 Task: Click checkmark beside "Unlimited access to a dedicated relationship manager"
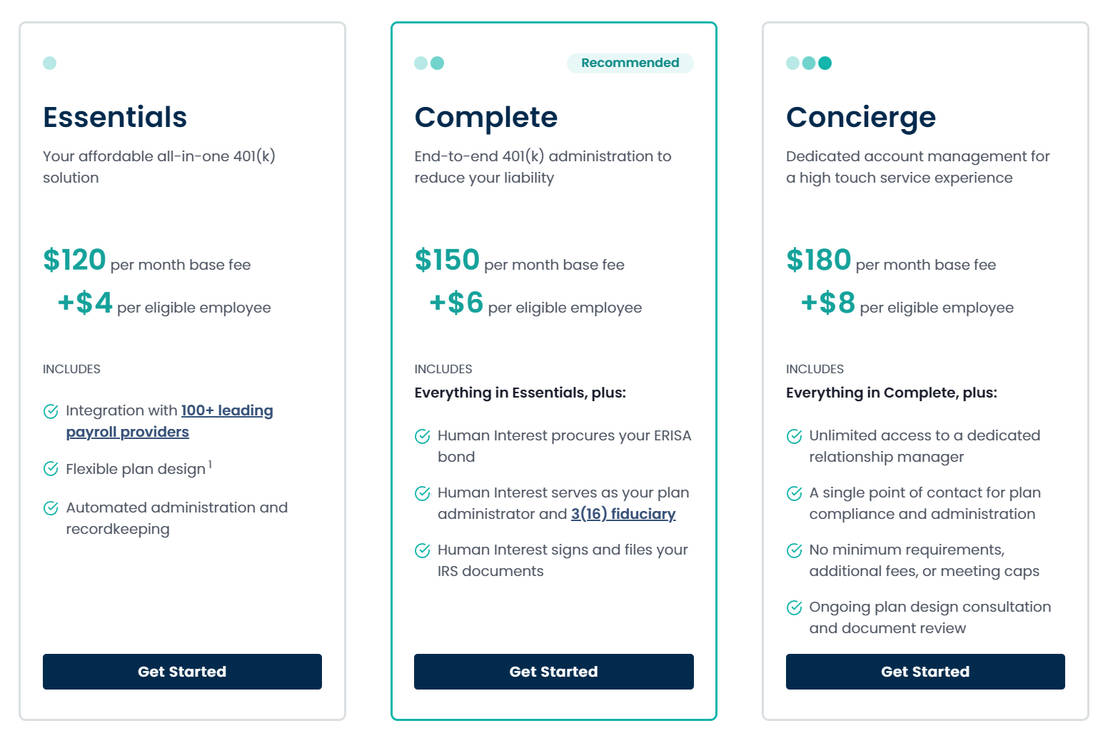point(793,436)
